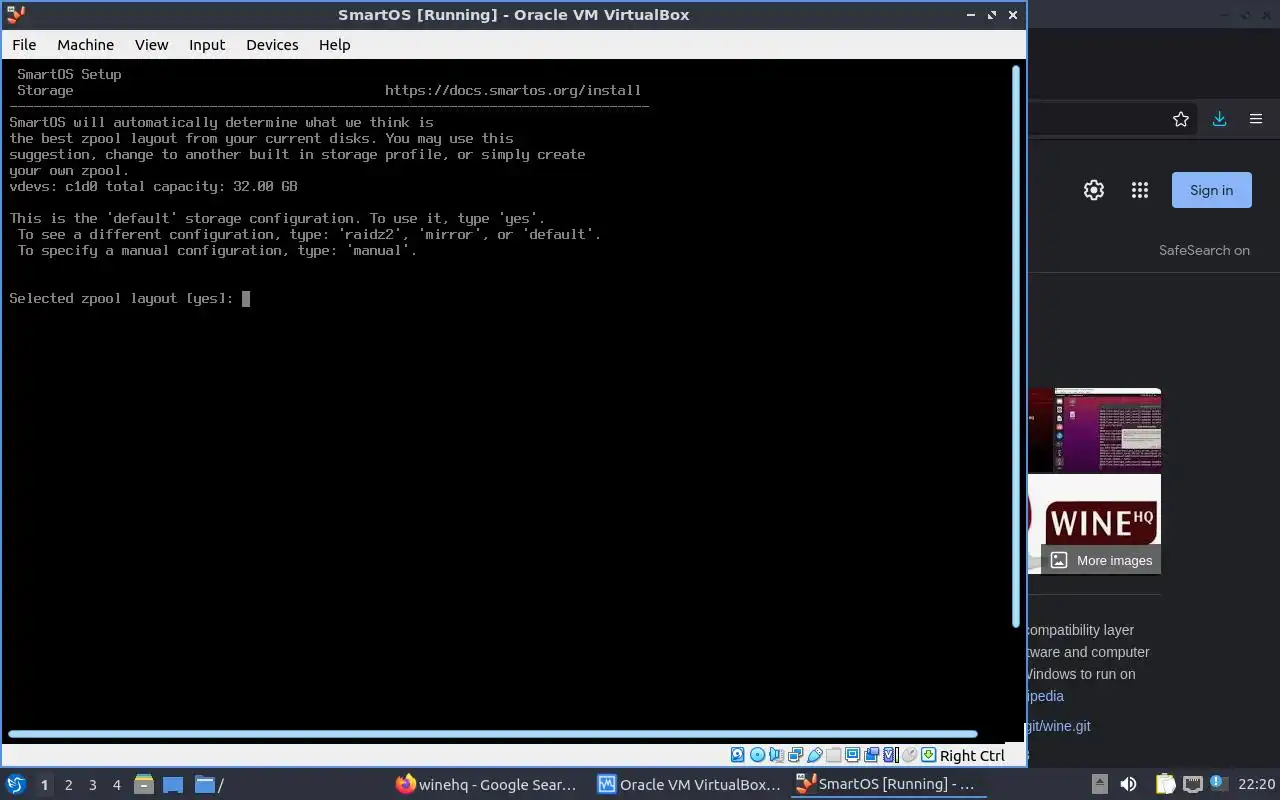Open the volume speaker tray icon
This screenshot has height=800, width=1280.
tap(1128, 784)
